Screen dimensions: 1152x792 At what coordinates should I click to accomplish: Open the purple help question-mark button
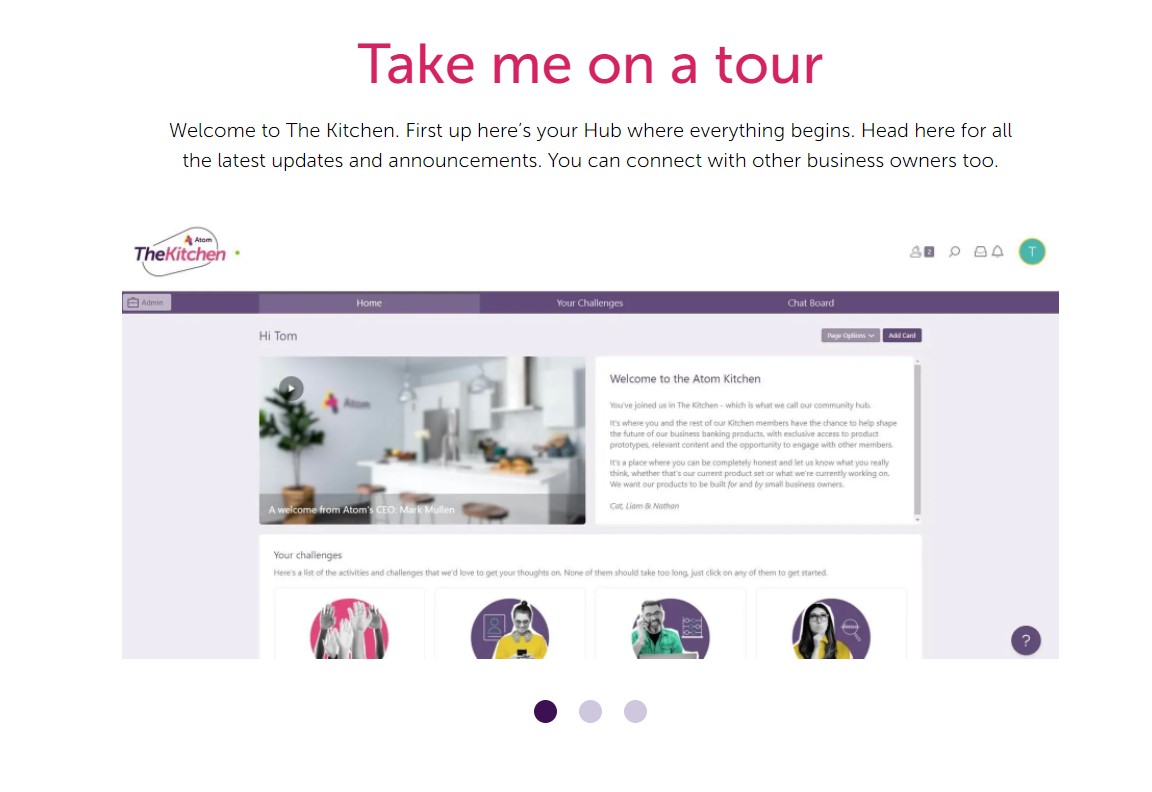click(x=1026, y=641)
